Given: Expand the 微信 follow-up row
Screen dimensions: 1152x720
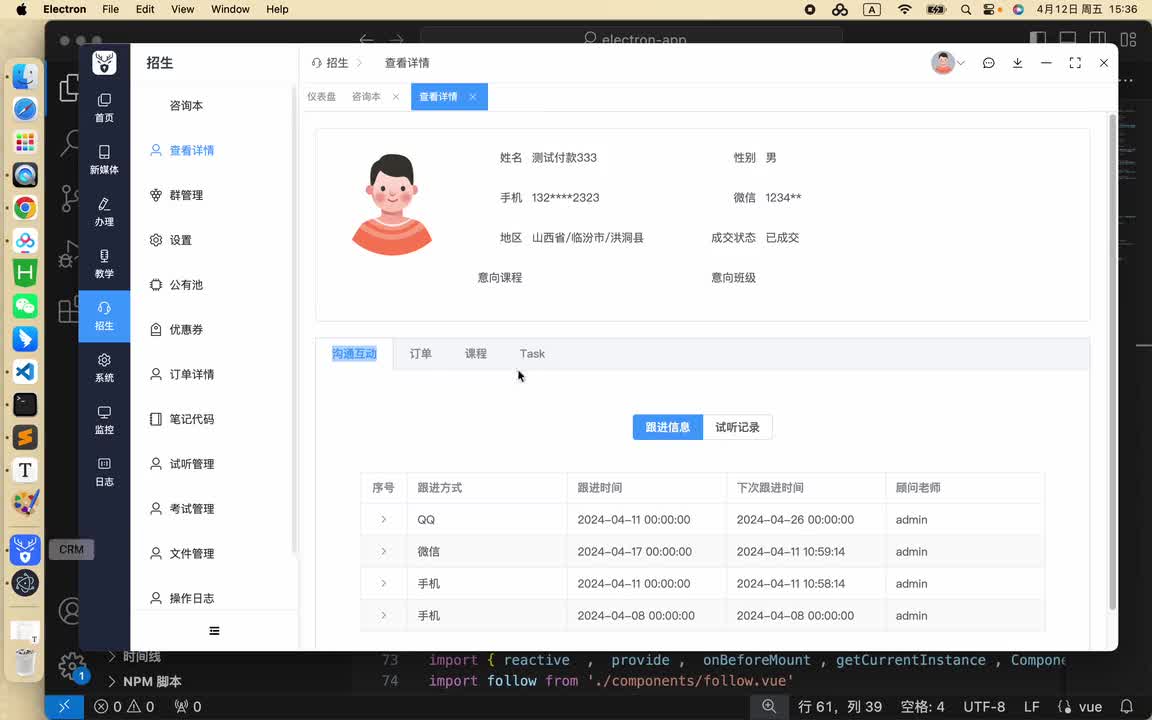Looking at the screenshot, I should click(x=384, y=552).
